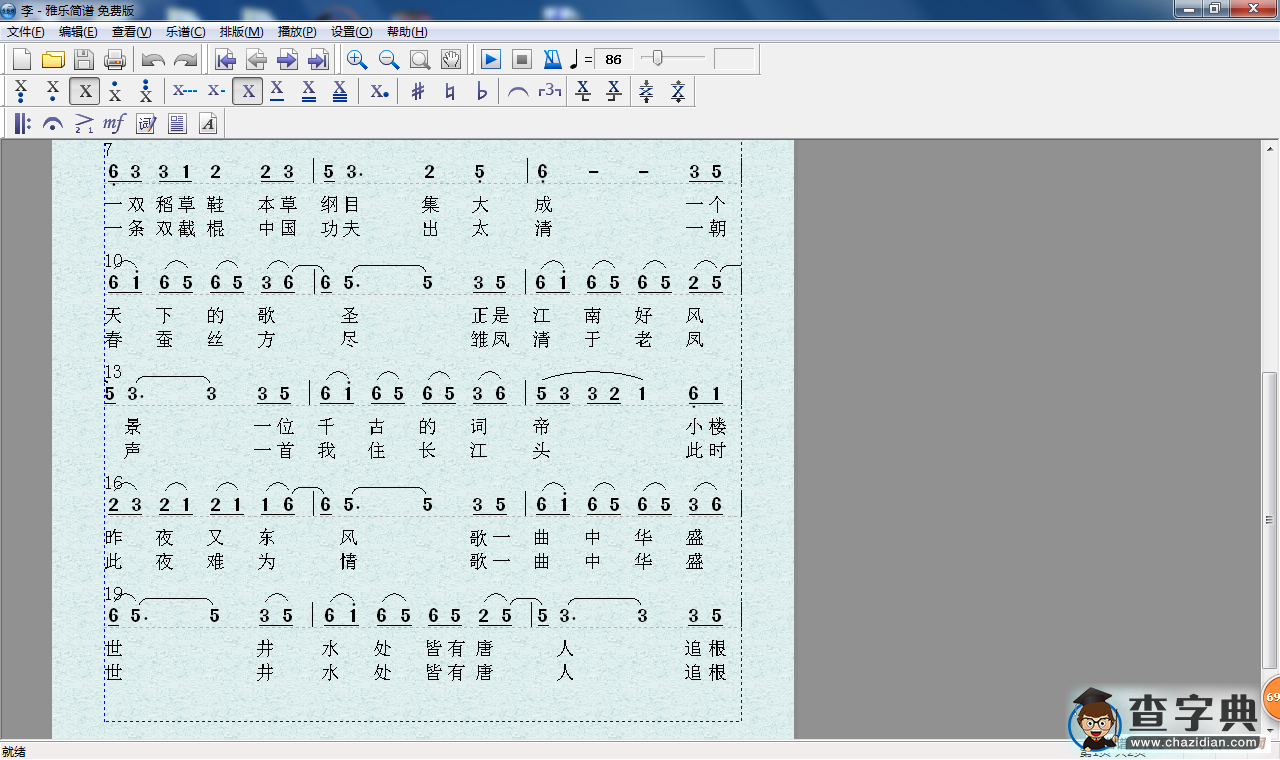This screenshot has width=1280, height=760.
Task: Click the tempo value field showing 86
Action: [614, 59]
